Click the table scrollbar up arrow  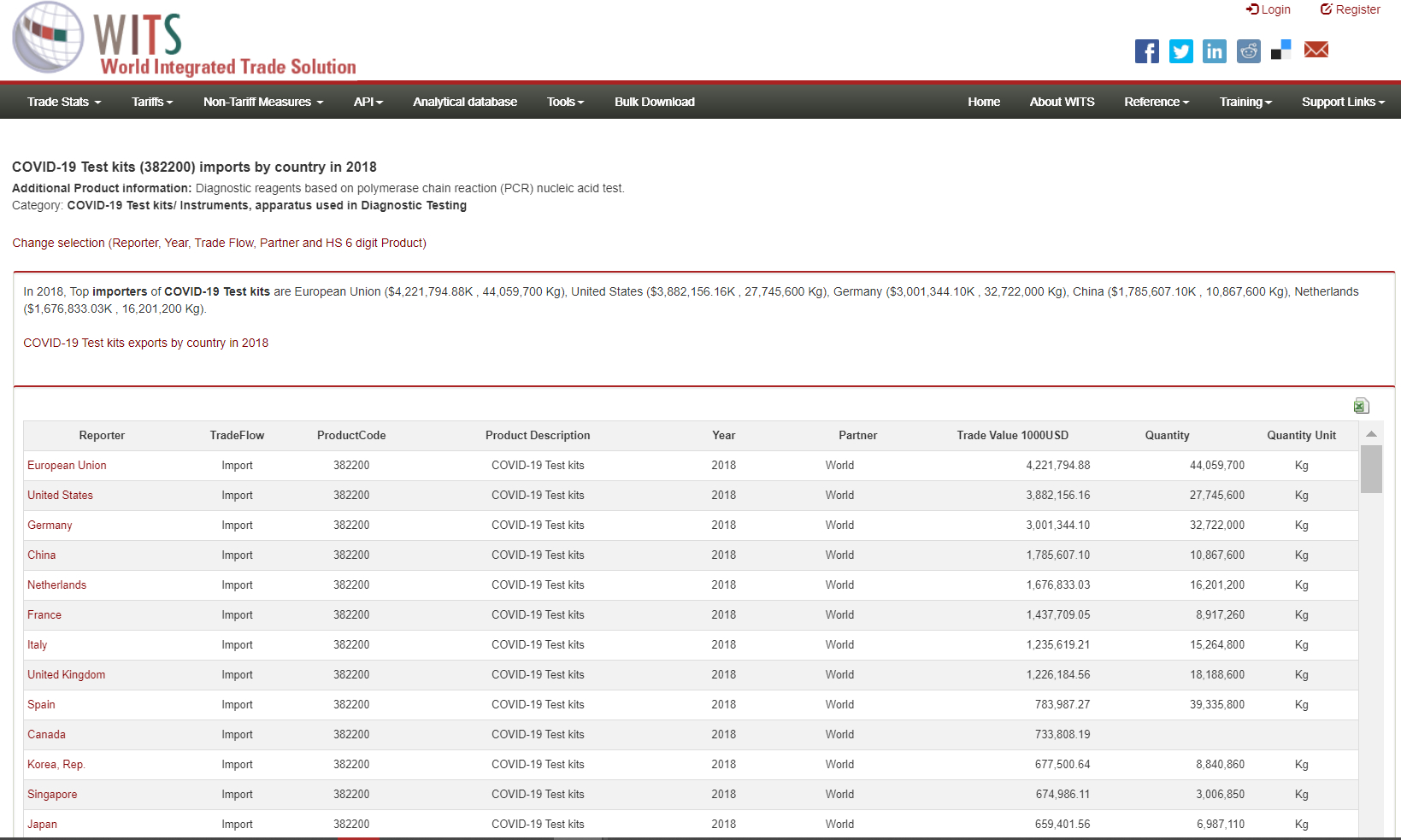point(1371,434)
